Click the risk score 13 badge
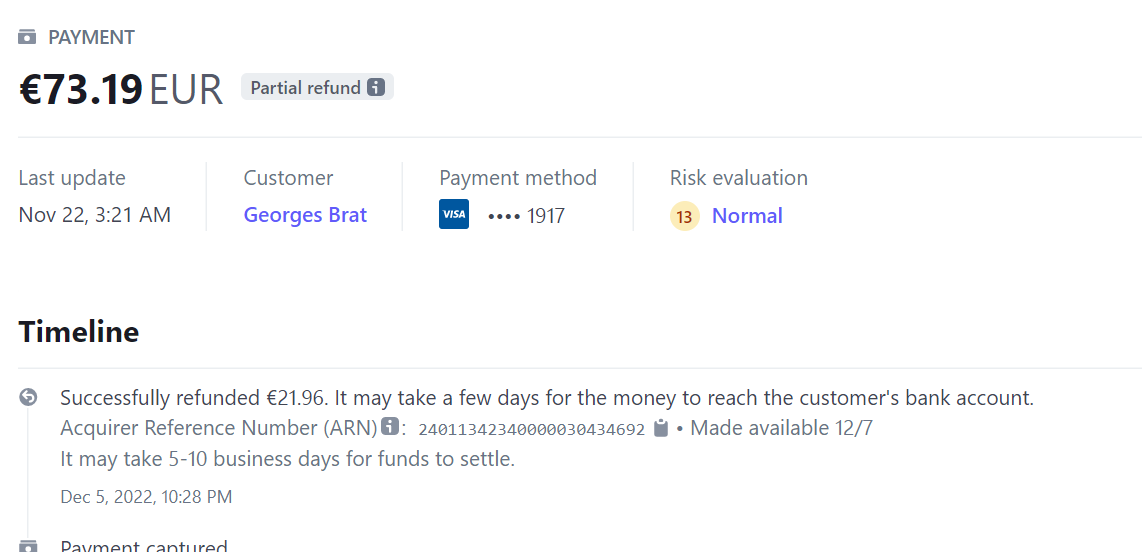This screenshot has width=1142, height=552. [x=685, y=216]
